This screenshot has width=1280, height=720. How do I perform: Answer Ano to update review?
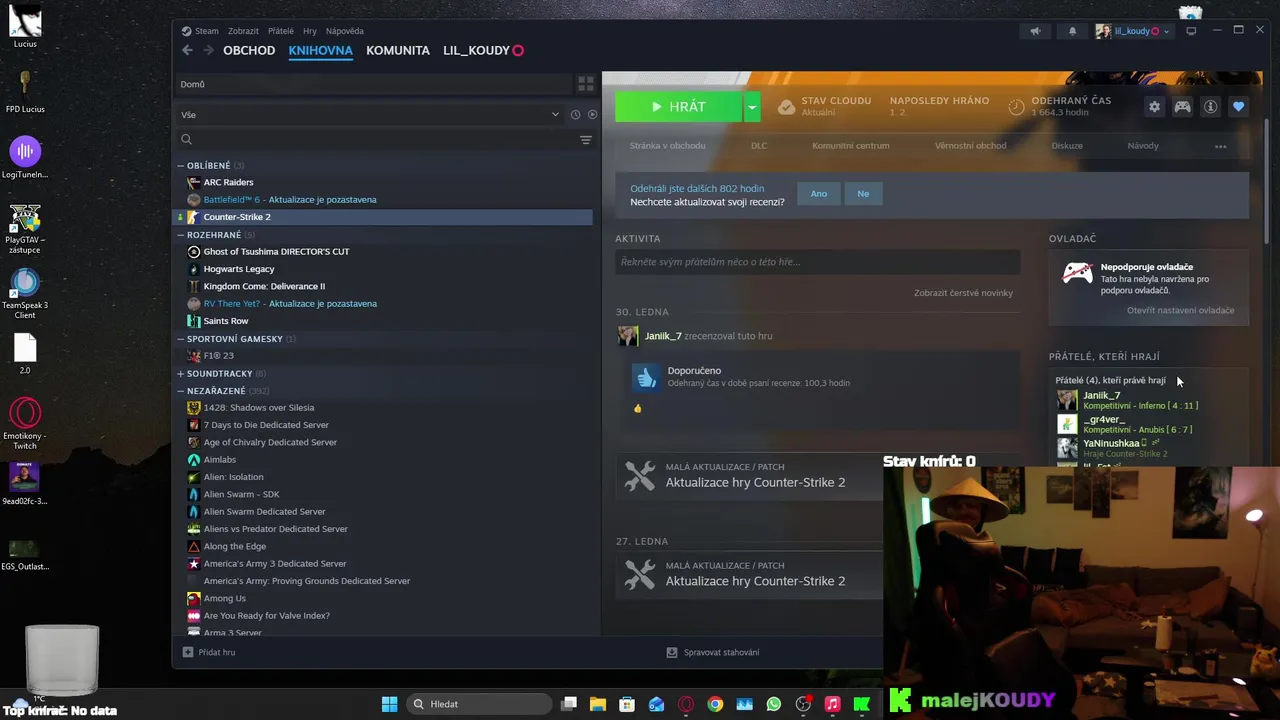pyautogui.click(x=819, y=194)
